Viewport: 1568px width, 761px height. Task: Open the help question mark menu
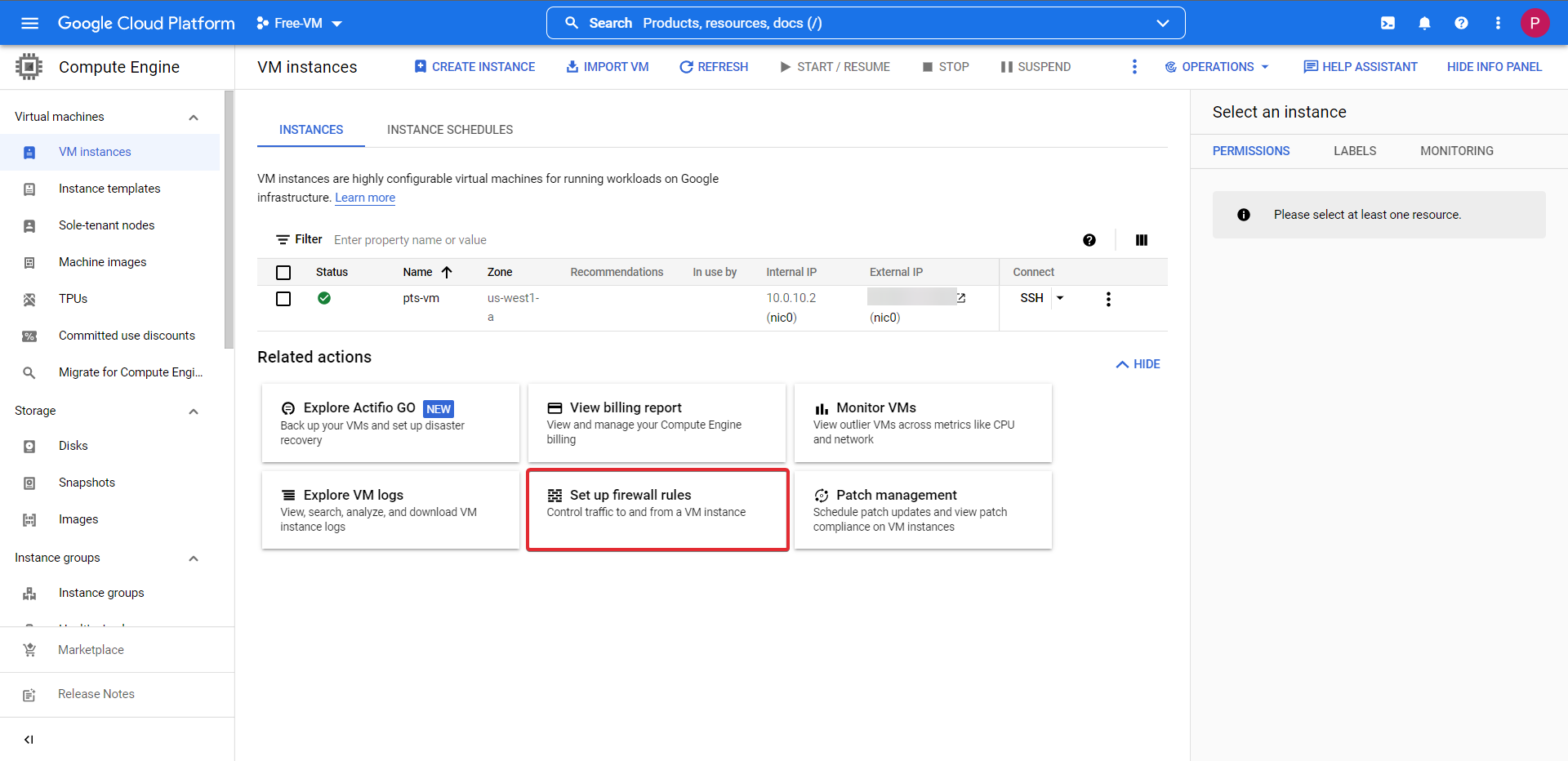click(1461, 23)
